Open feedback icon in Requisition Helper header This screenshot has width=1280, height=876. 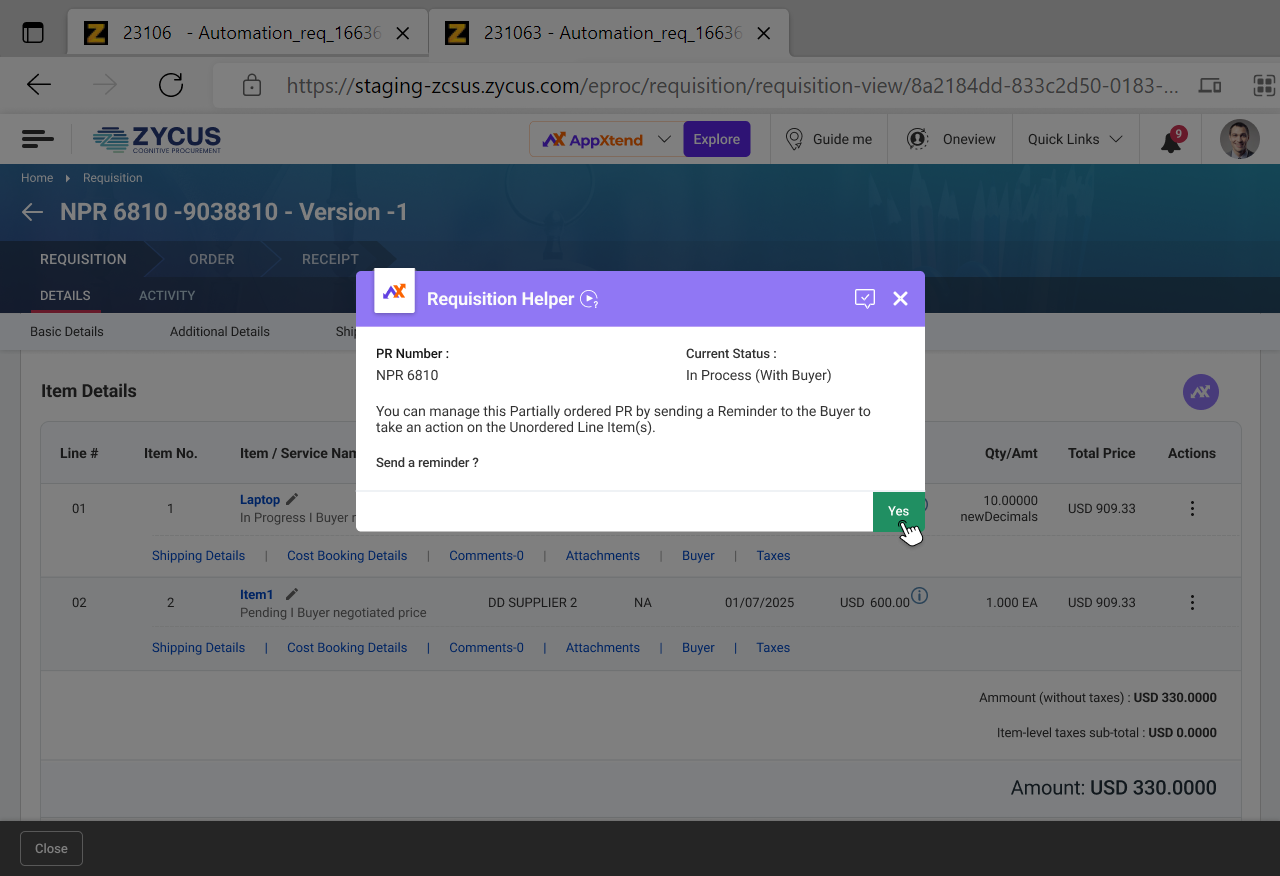pyautogui.click(x=865, y=299)
